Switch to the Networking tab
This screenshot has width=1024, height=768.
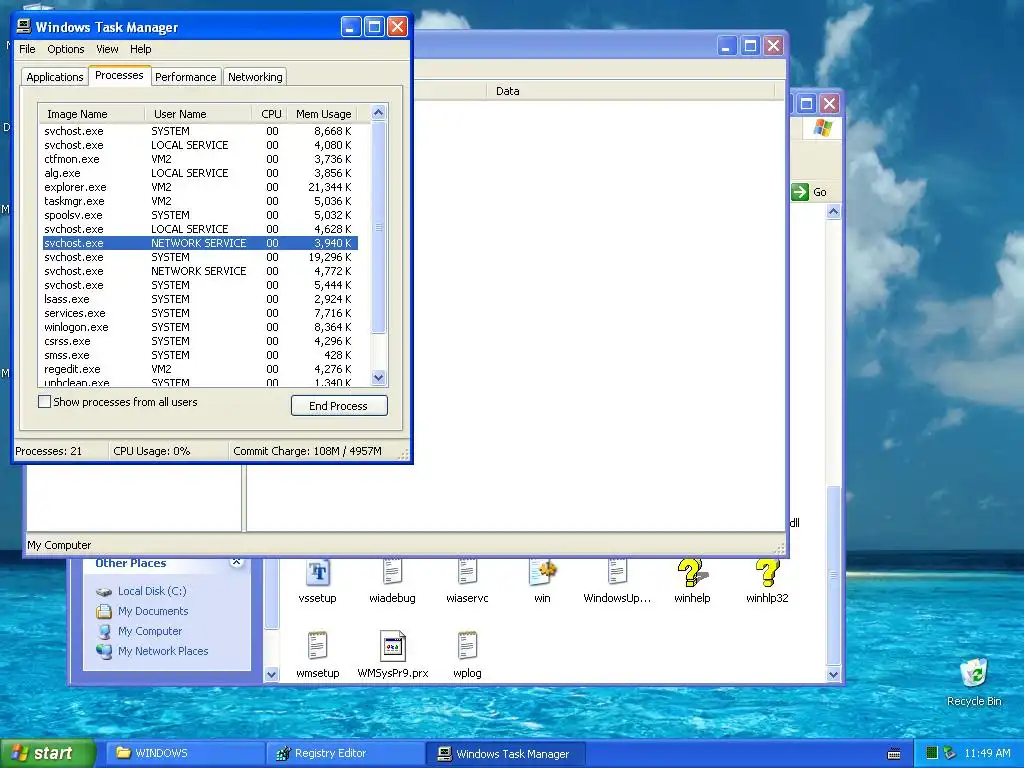pyautogui.click(x=255, y=77)
